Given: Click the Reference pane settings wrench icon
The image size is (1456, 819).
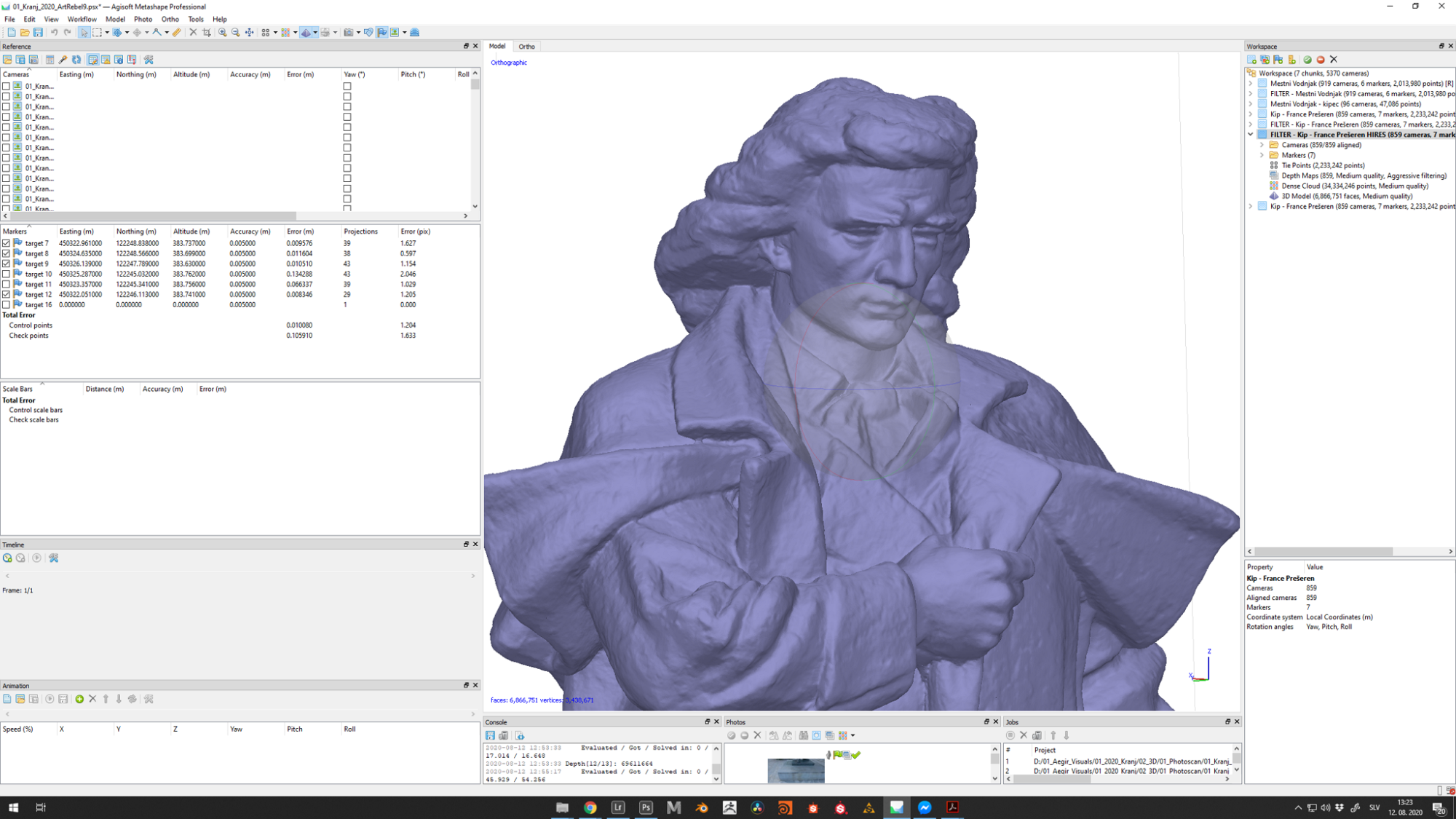Looking at the screenshot, I should pos(149,60).
